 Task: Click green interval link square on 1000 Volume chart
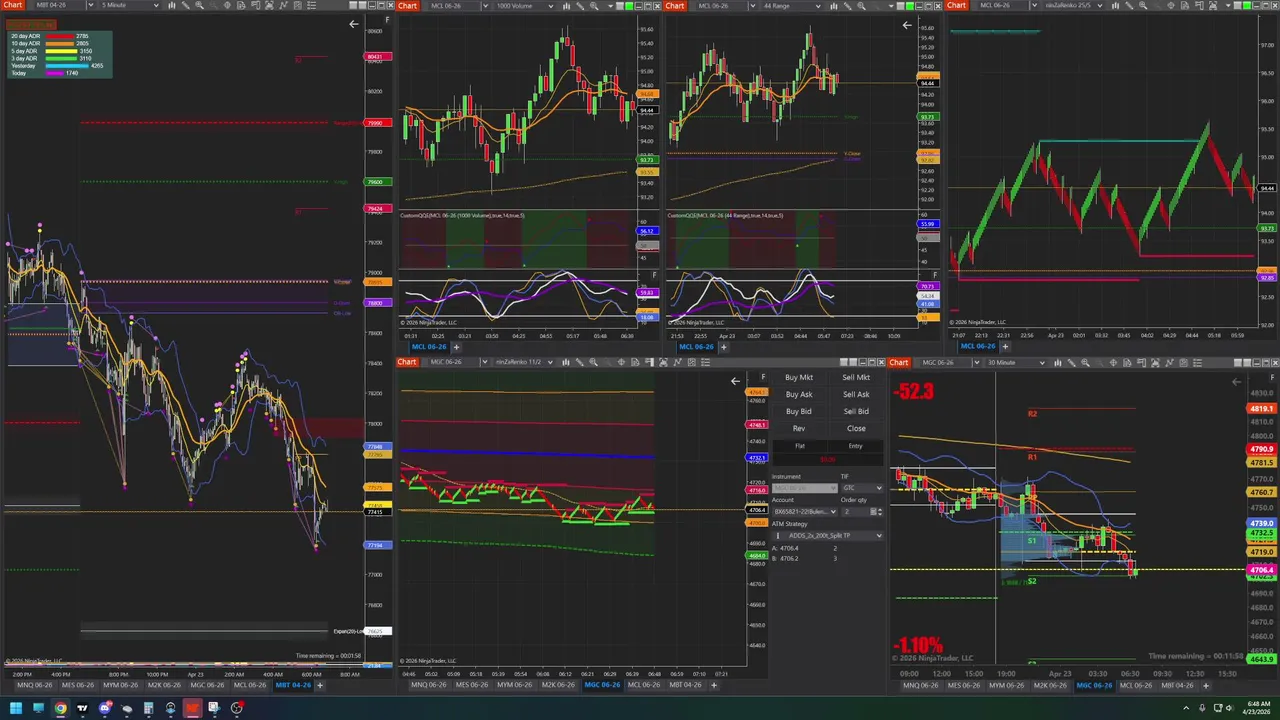point(629,5)
